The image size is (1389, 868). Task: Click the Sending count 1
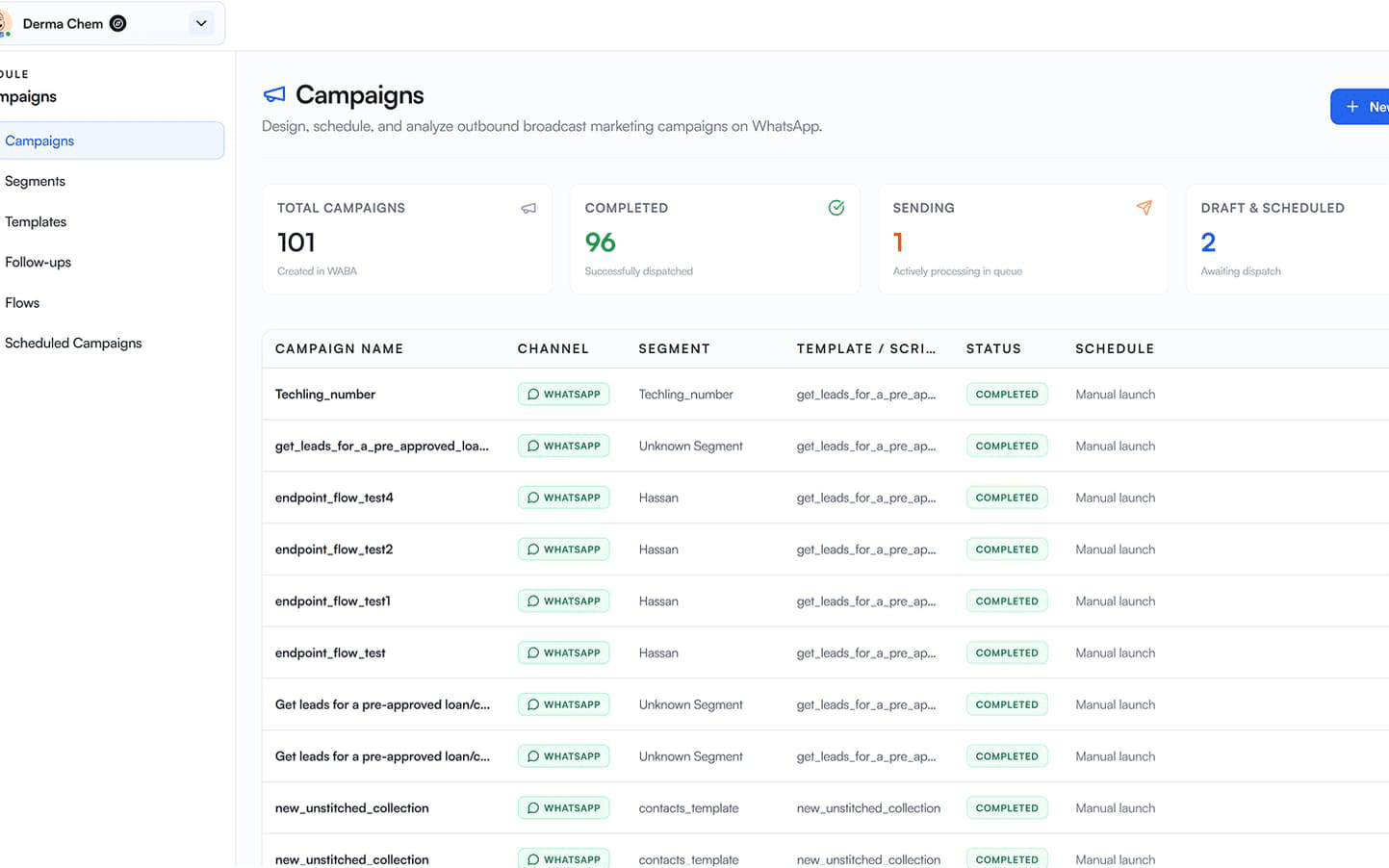pyautogui.click(x=898, y=243)
